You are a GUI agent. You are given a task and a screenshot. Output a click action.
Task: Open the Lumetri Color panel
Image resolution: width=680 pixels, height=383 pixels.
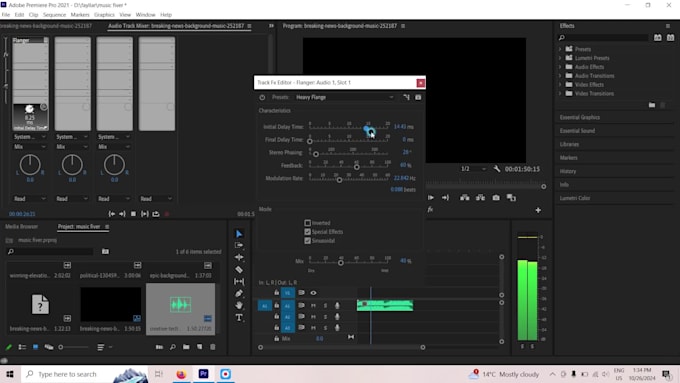pos(575,198)
